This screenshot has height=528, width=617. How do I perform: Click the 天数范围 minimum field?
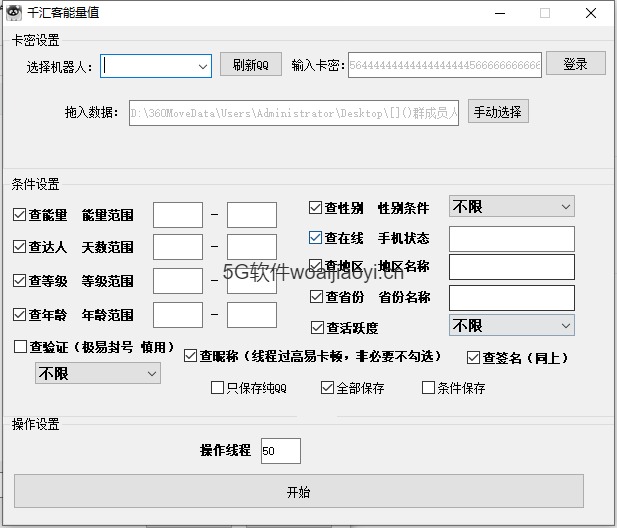[178, 247]
